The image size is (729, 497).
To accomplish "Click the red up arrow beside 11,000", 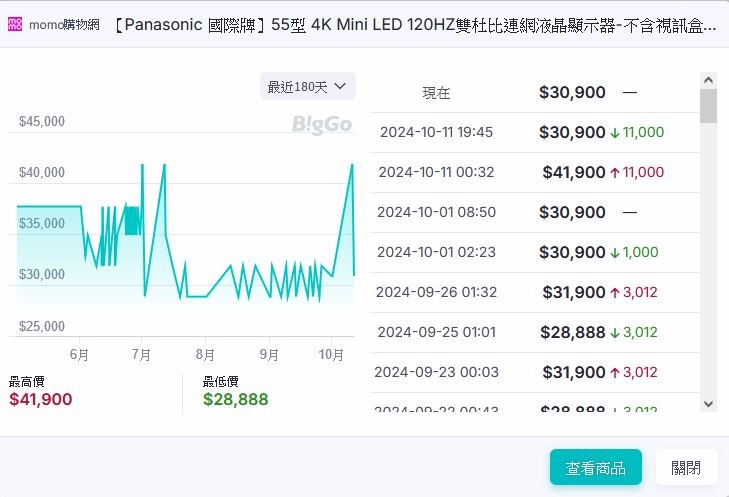I will coord(615,172).
